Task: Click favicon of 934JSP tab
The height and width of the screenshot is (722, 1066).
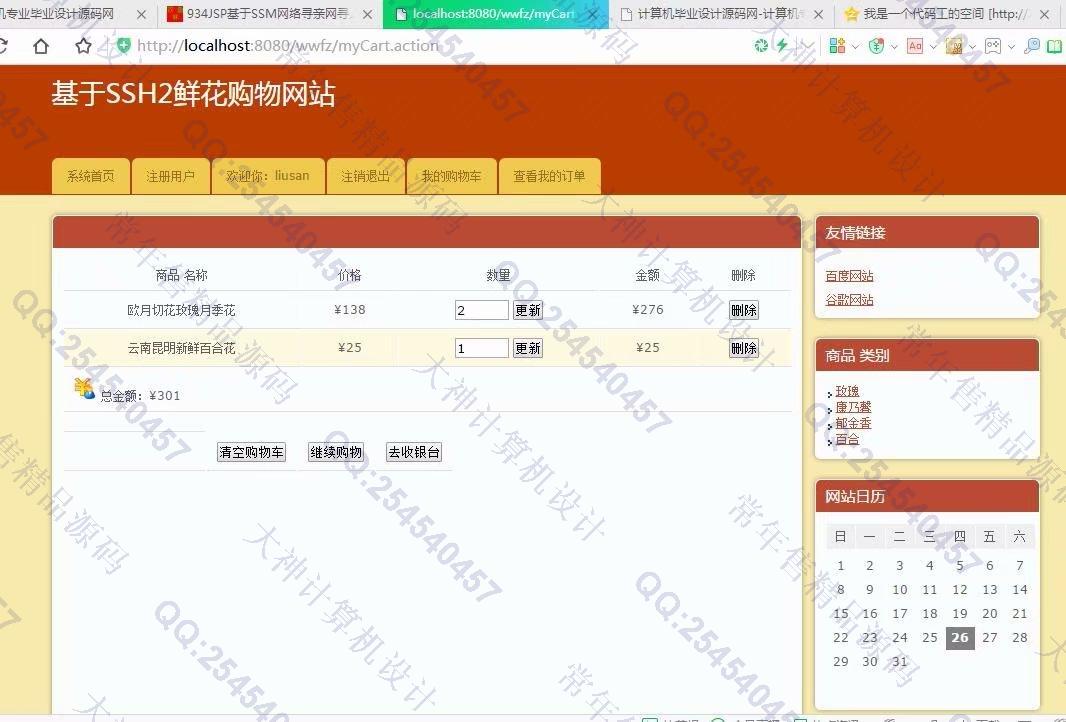Action: click(175, 14)
